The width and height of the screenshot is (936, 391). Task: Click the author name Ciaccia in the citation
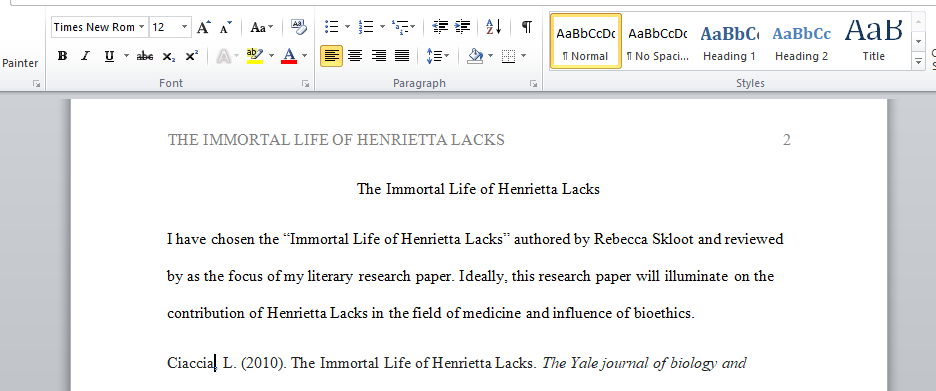(191, 363)
